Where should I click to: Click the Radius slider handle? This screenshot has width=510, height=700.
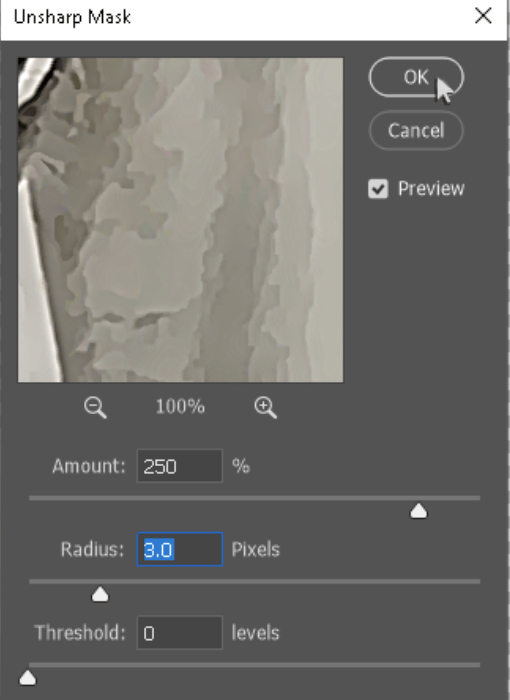100,595
